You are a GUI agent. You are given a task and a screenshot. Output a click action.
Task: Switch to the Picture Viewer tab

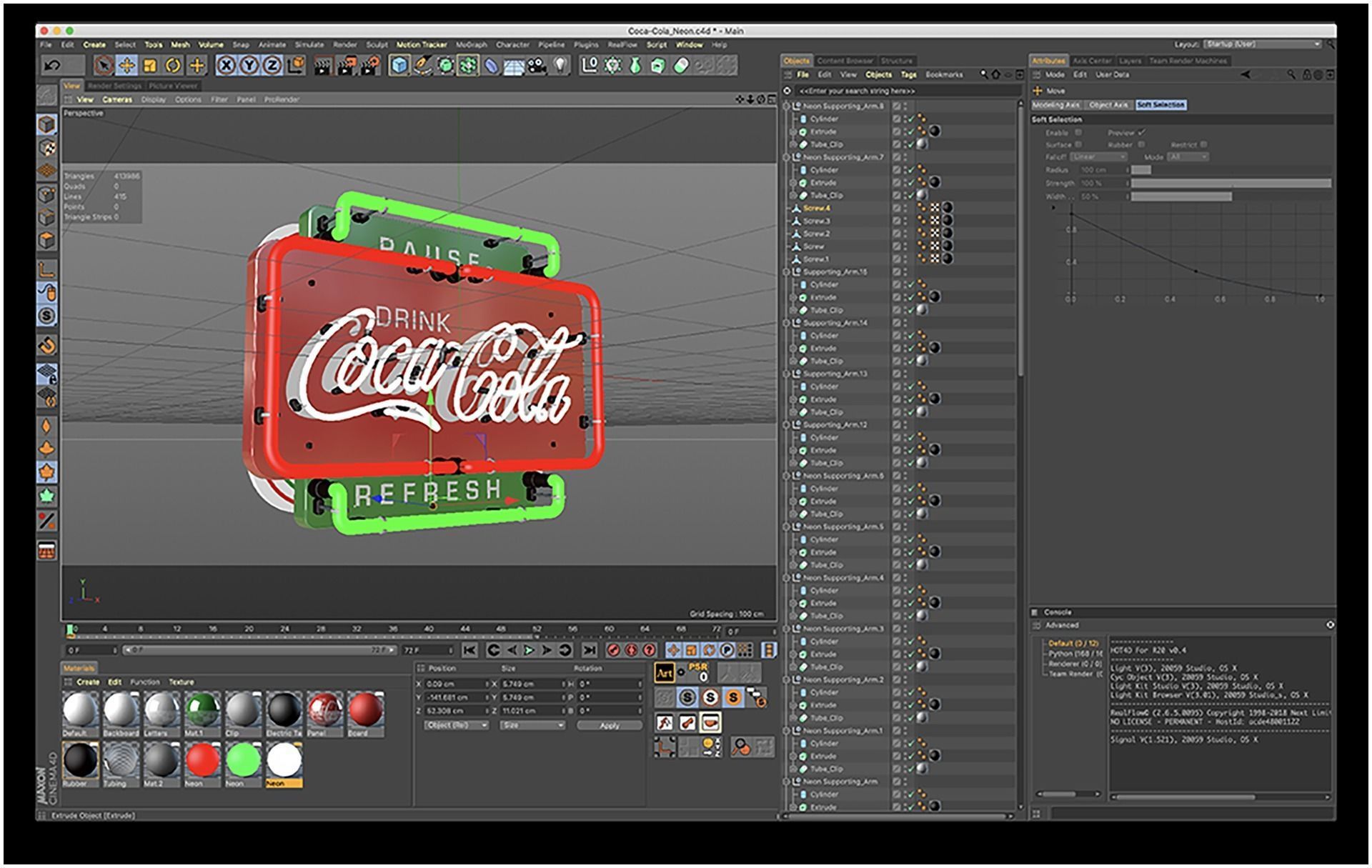pos(173,86)
